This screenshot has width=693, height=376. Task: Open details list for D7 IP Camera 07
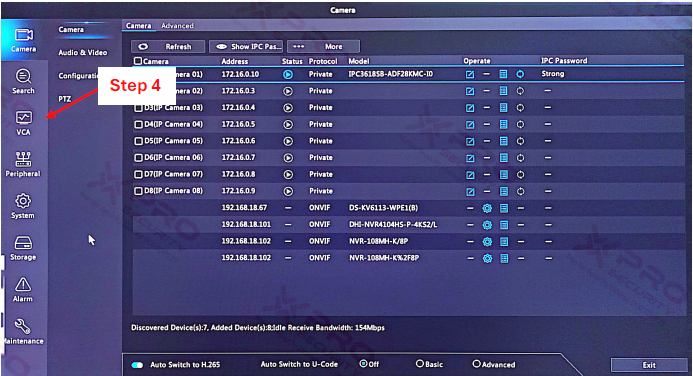click(503, 175)
